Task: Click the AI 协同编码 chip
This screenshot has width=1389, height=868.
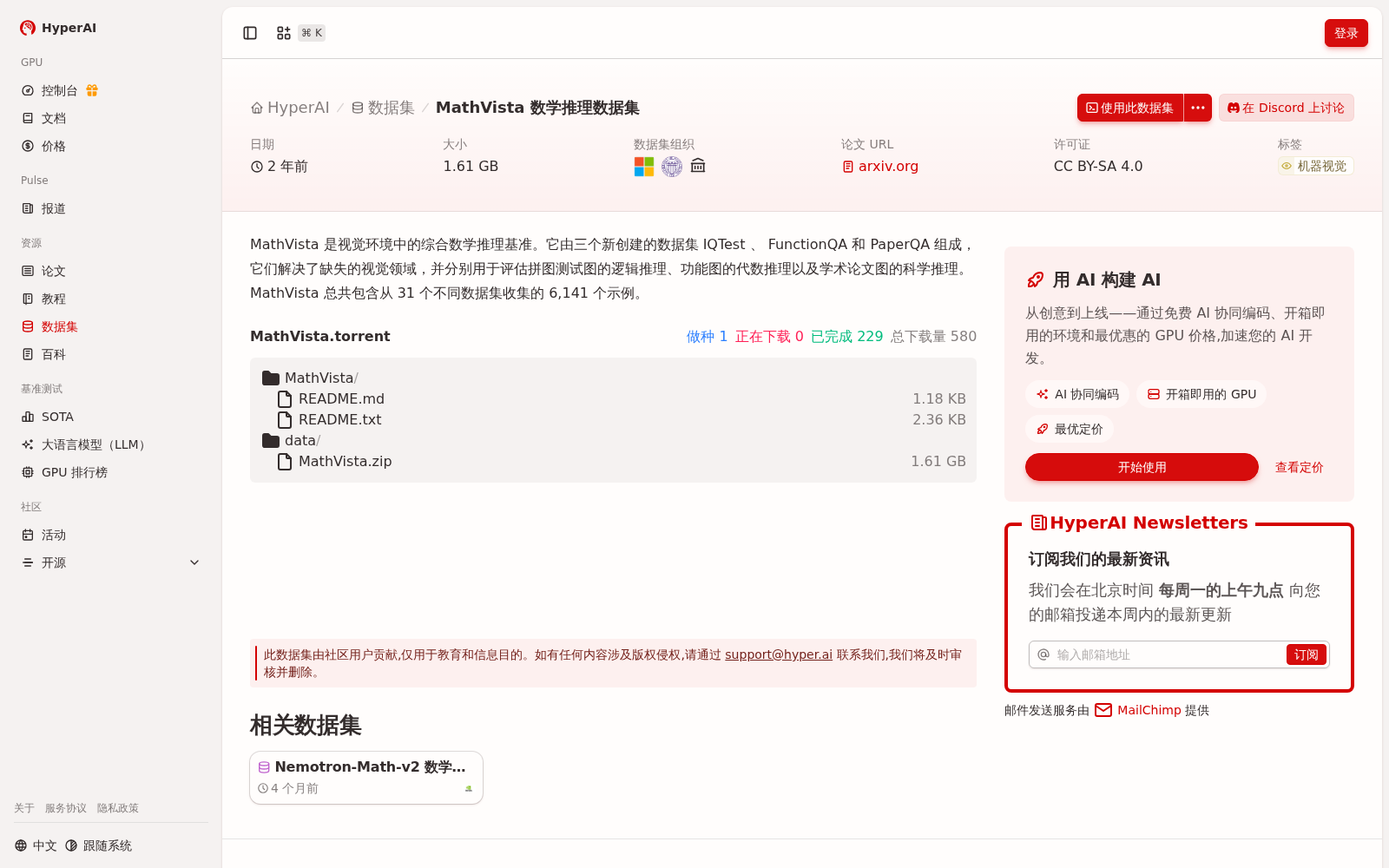Action: click(x=1077, y=394)
